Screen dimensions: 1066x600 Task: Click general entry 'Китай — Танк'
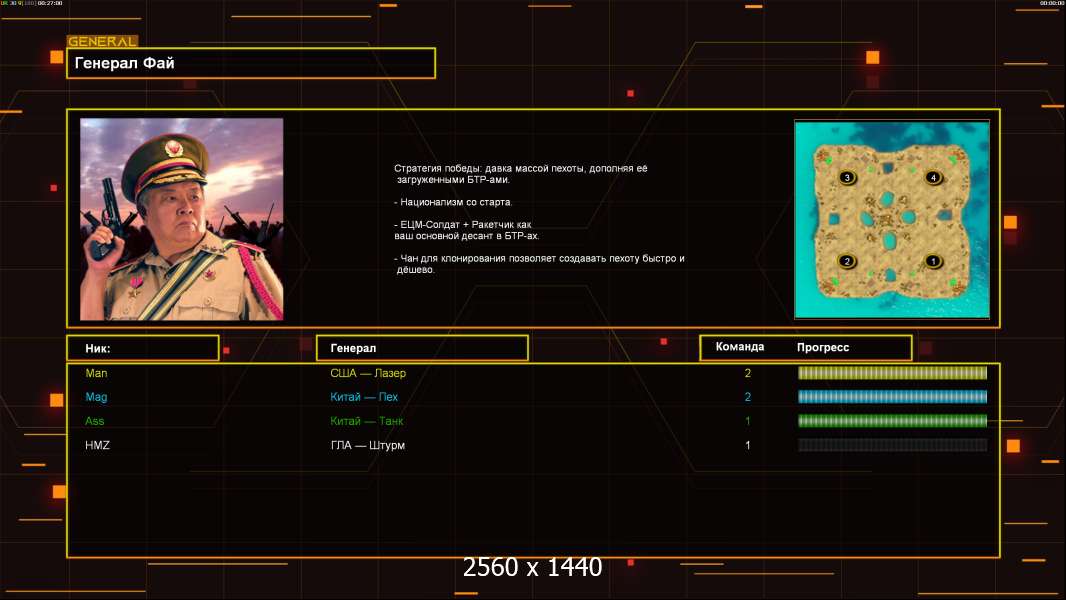pyautogui.click(x=366, y=421)
